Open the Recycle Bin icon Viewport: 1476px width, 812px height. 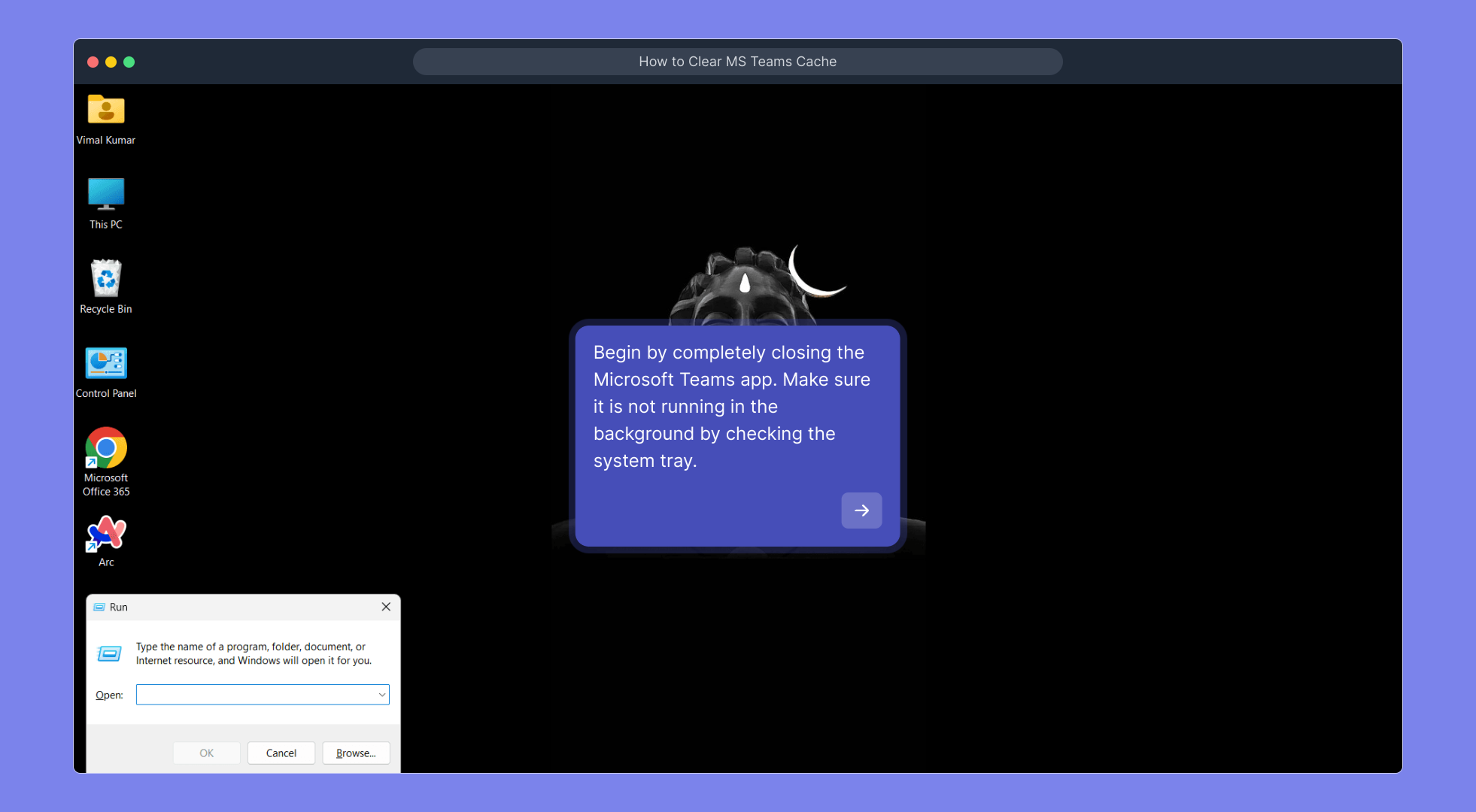106,279
